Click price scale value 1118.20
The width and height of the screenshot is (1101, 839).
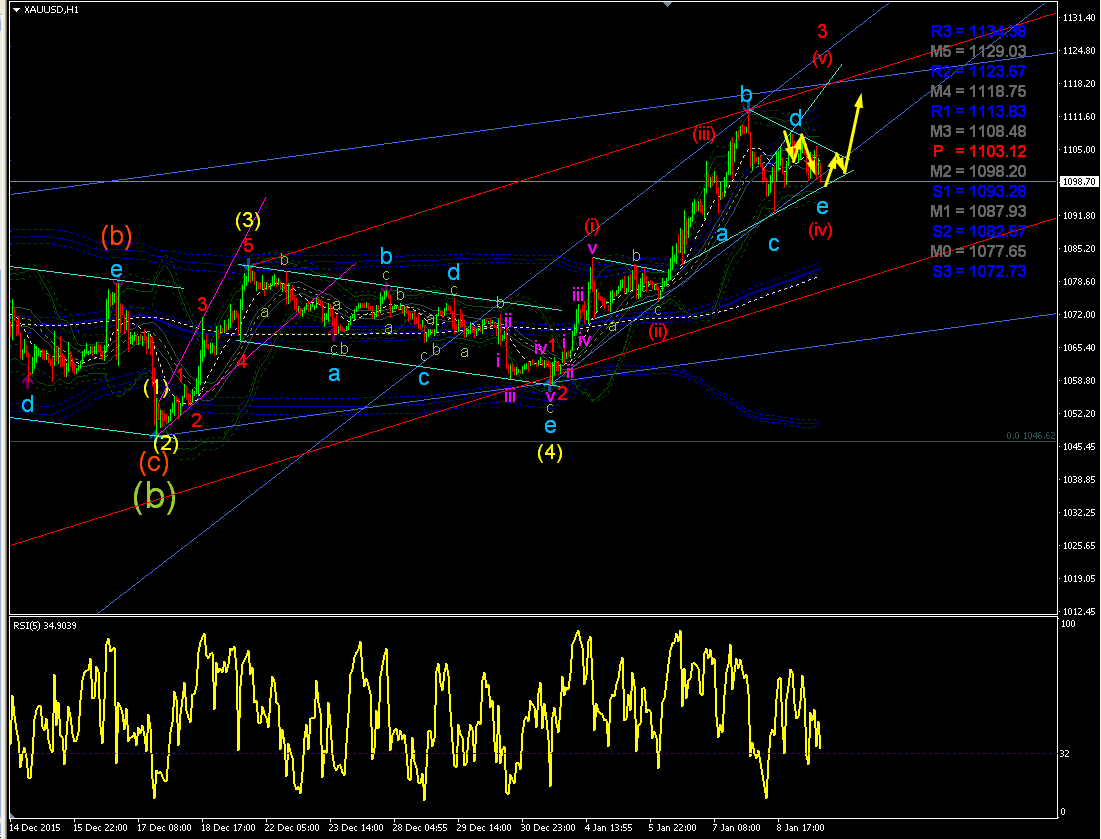pos(1079,84)
